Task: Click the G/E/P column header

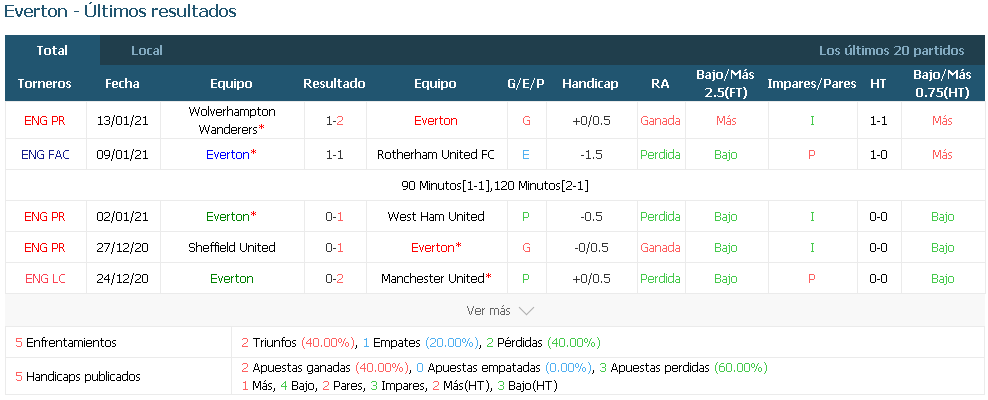Action: [x=526, y=84]
